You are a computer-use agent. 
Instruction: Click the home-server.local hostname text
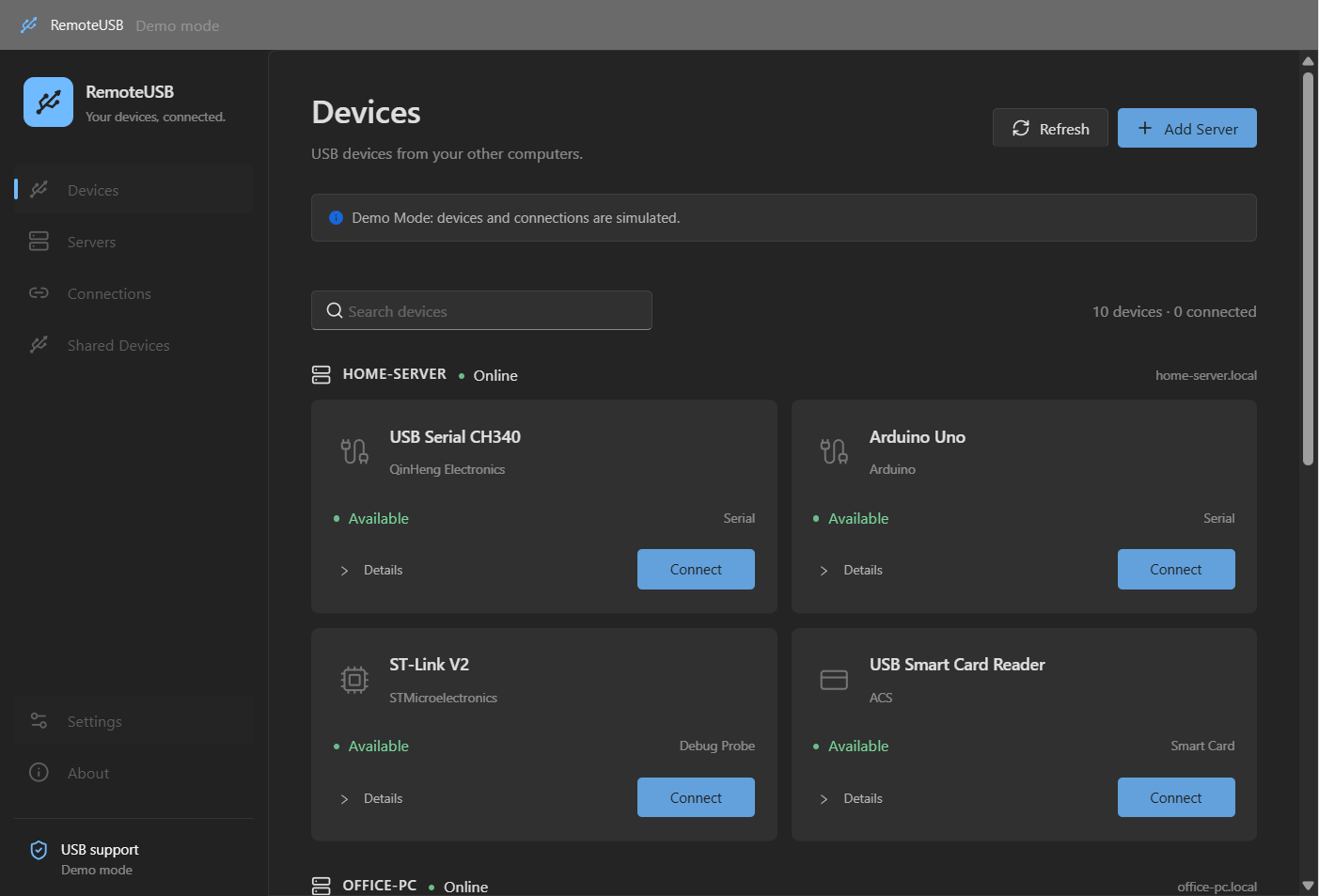1206,375
